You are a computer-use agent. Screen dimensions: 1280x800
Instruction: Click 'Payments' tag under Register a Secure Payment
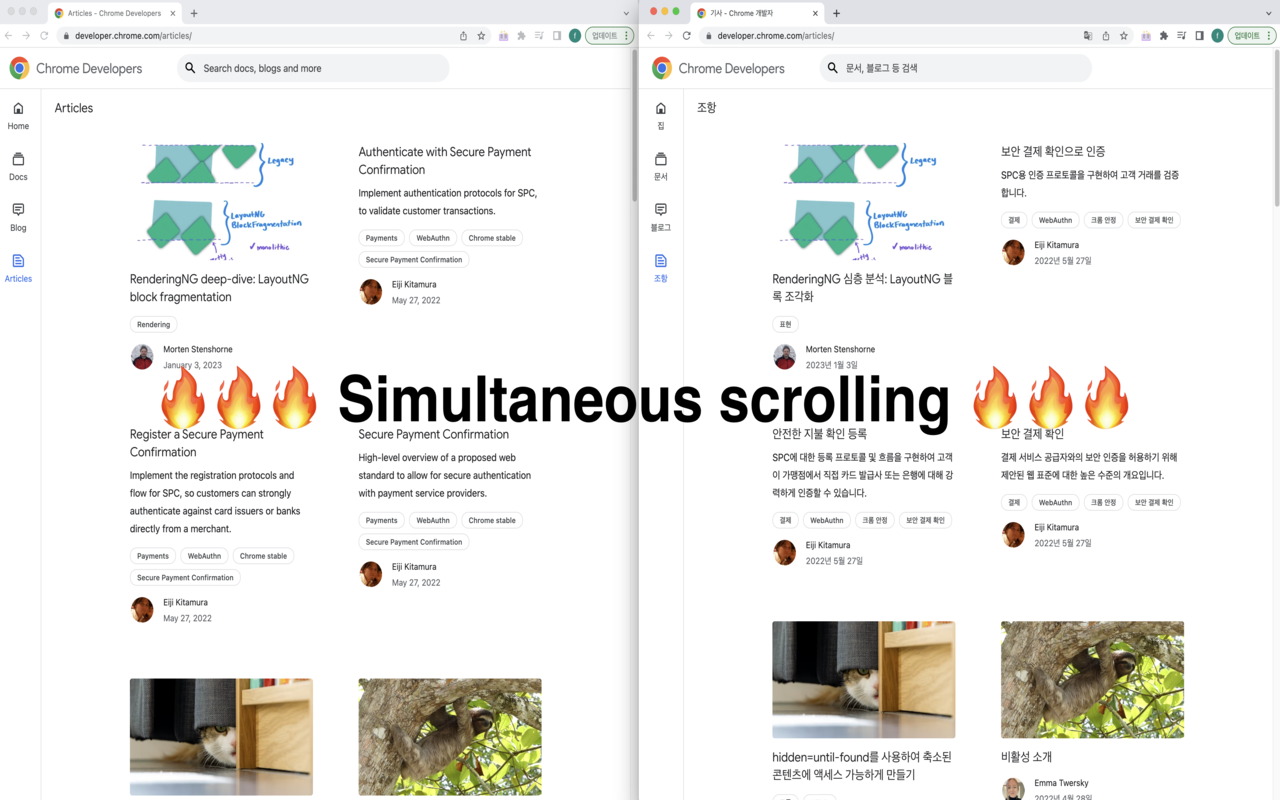tap(153, 556)
